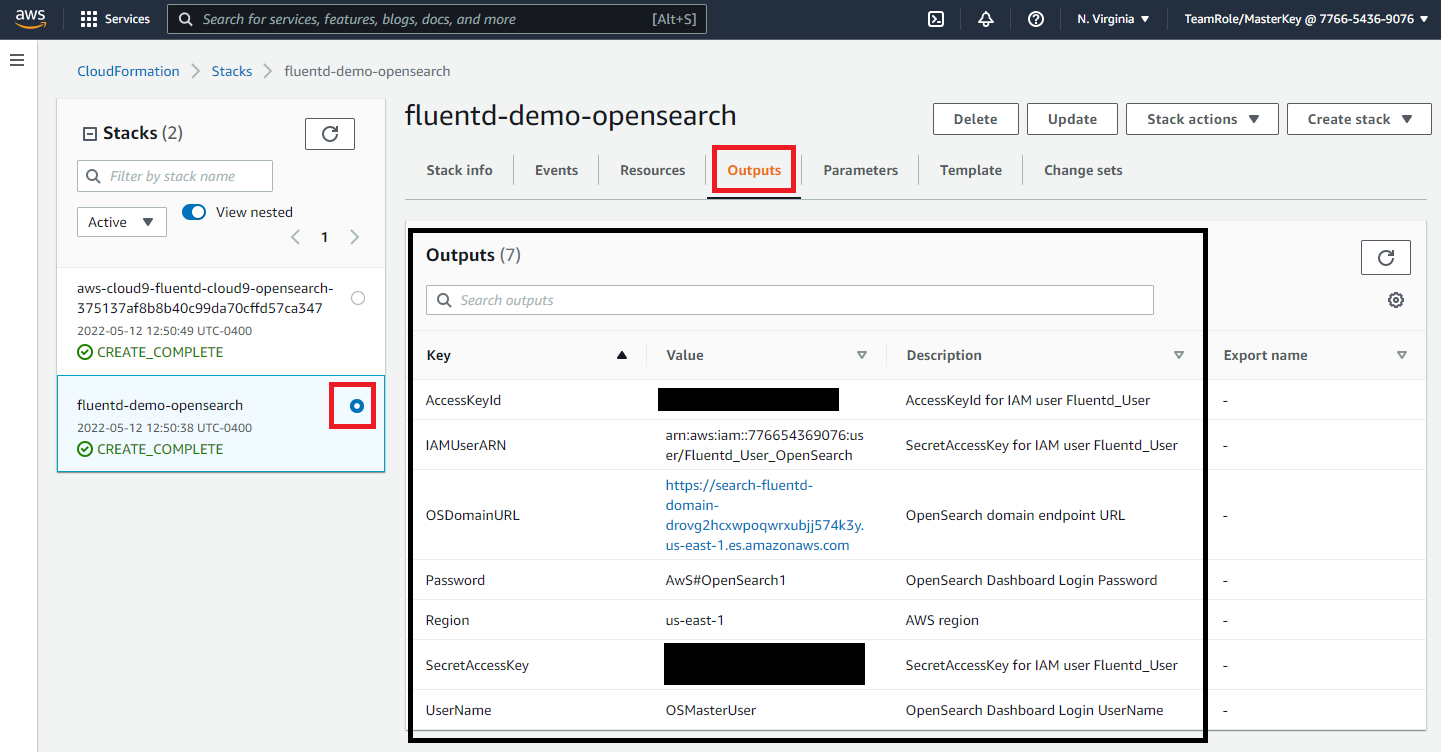Image resolution: width=1441 pixels, height=752 pixels.
Task: Click the fluentd-demo-opensearch CREATE_COMPLETE status
Action: [x=150, y=449]
